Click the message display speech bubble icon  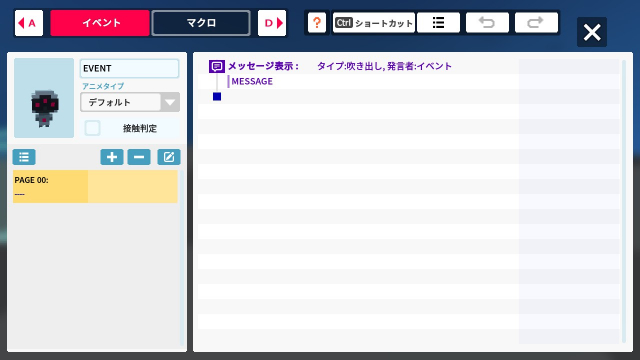click(x=217, y=66)
